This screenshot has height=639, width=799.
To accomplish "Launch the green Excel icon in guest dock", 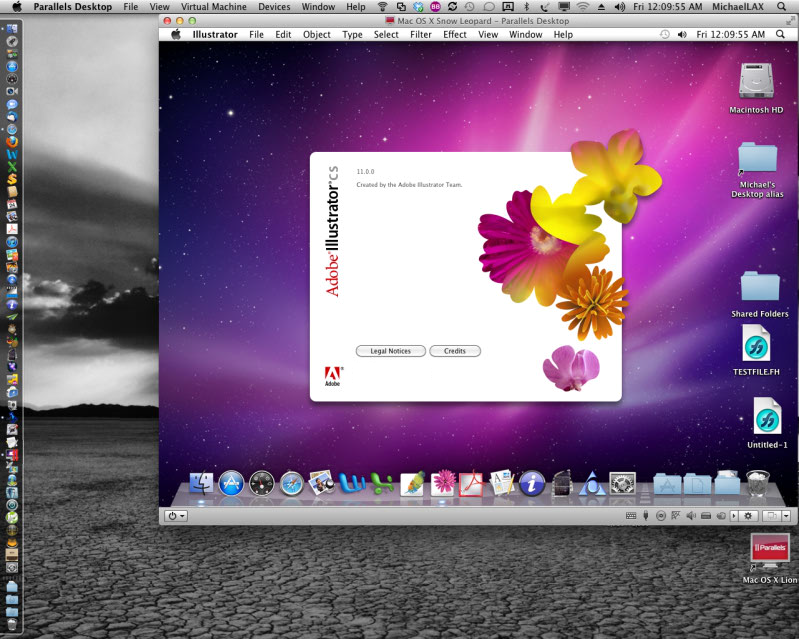I will pyautogui.click(x=382, y=484).
